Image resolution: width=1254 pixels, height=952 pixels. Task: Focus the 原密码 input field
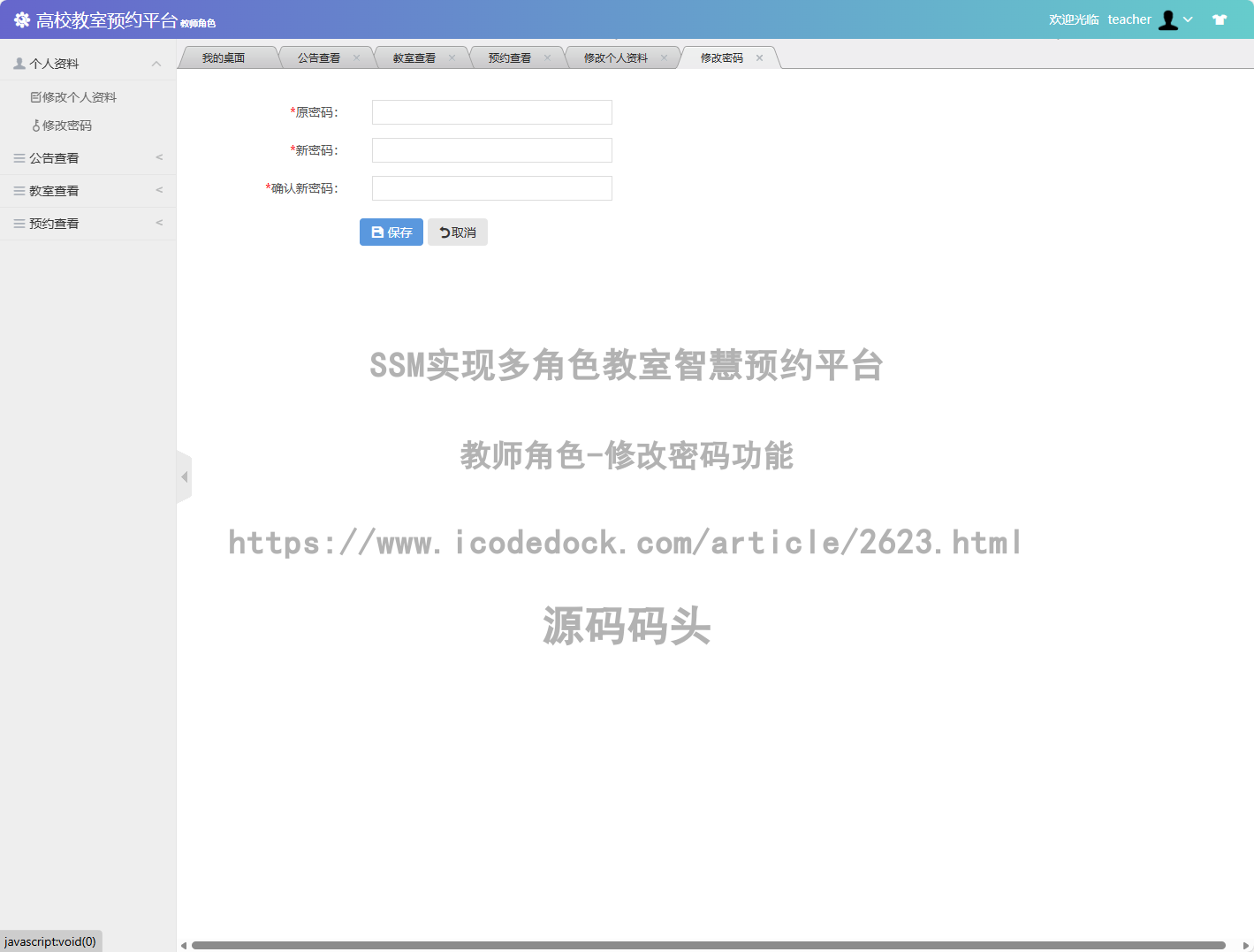click(491, 112)
